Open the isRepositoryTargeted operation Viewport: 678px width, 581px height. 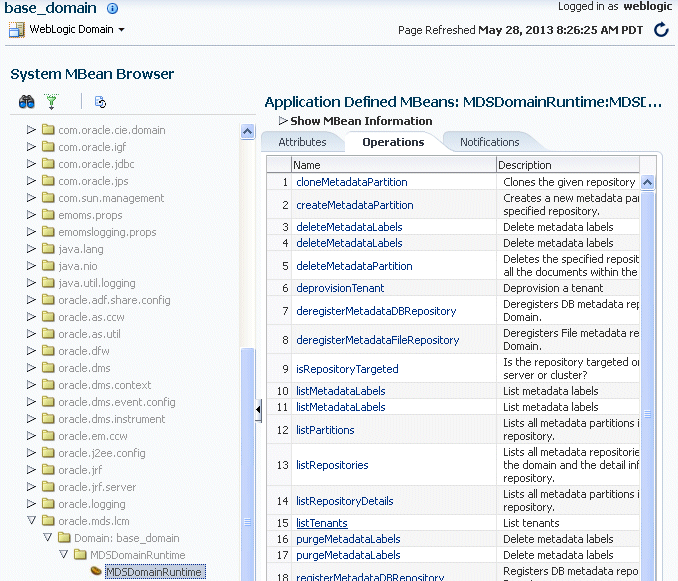(x=347, y=369)
